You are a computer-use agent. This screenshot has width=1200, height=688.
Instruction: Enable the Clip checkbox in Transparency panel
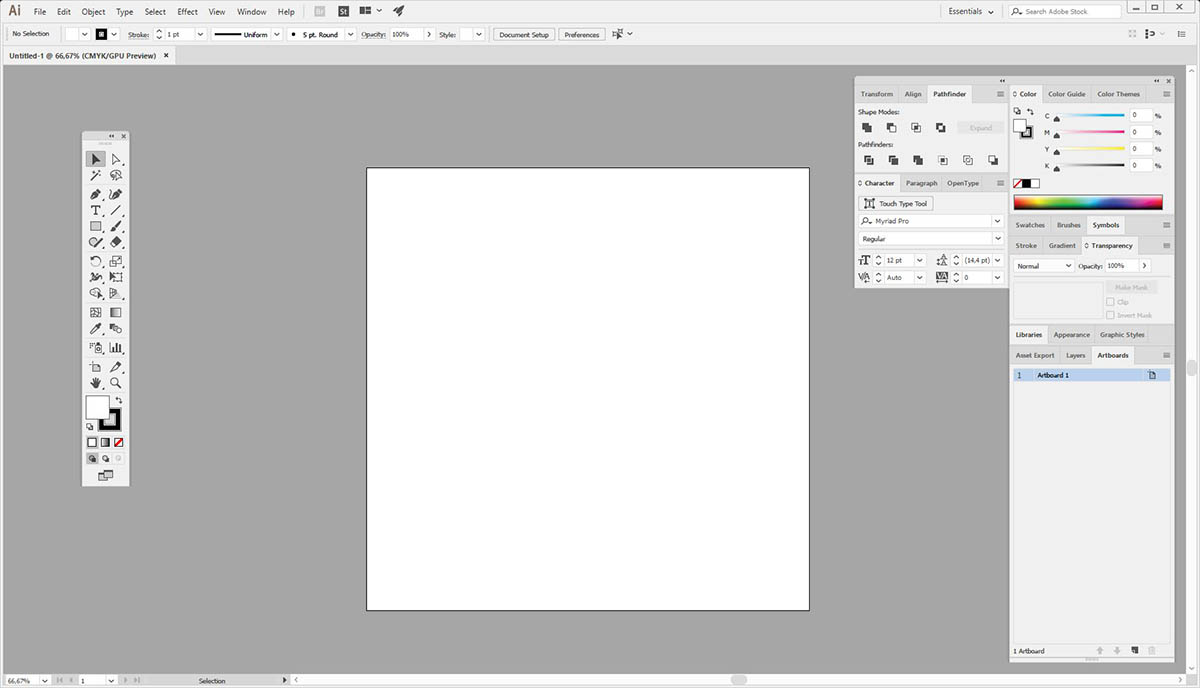point(1110,301)
